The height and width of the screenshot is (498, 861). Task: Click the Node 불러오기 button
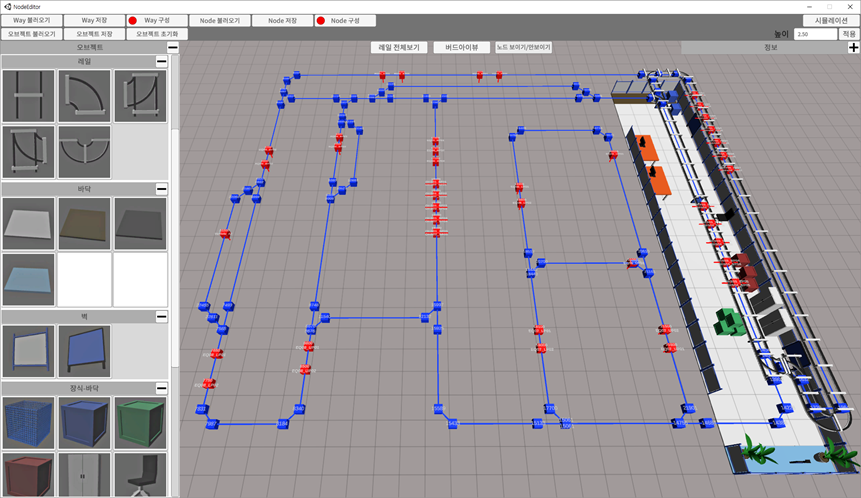tap(220, 20)
